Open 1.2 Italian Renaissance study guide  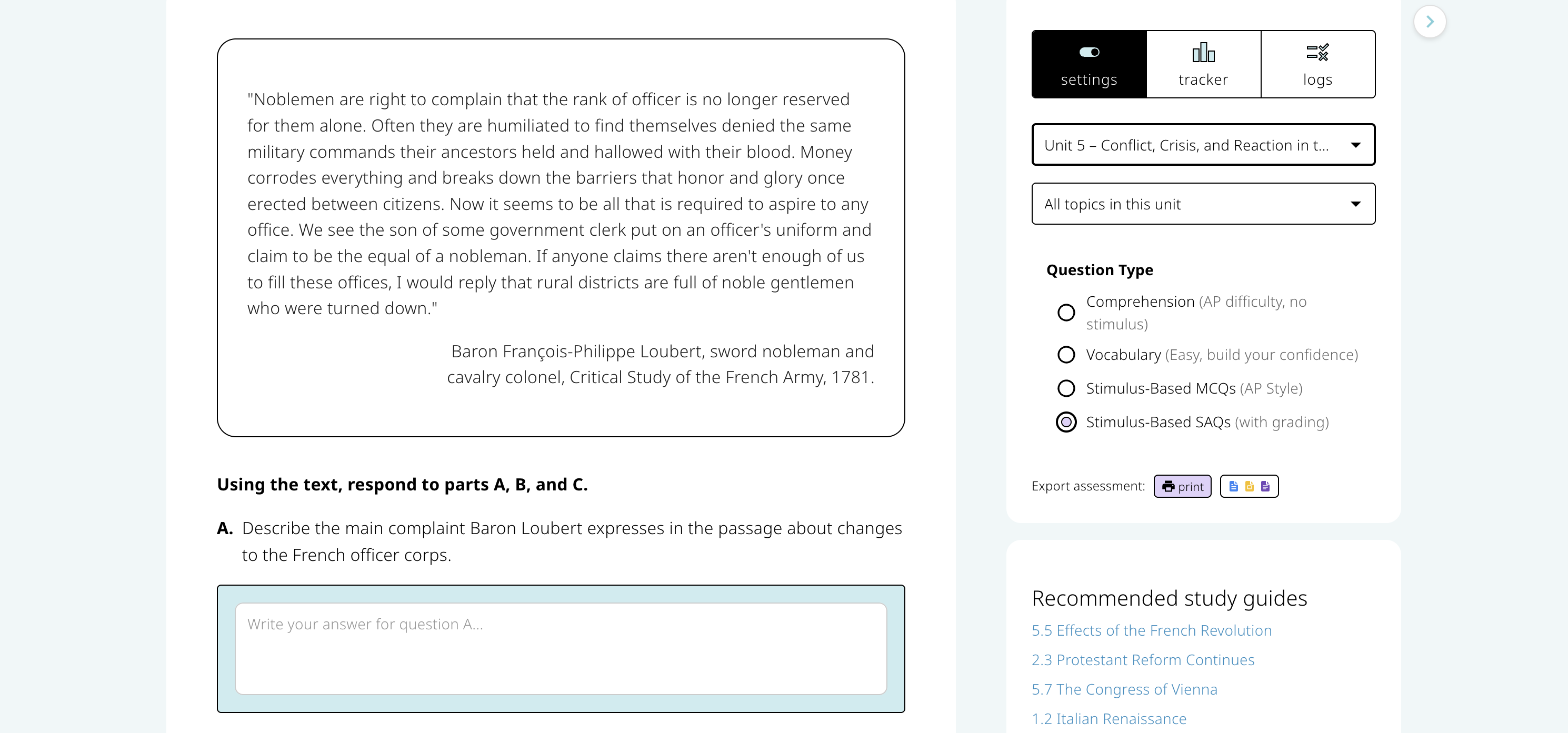pos(1108,719)
